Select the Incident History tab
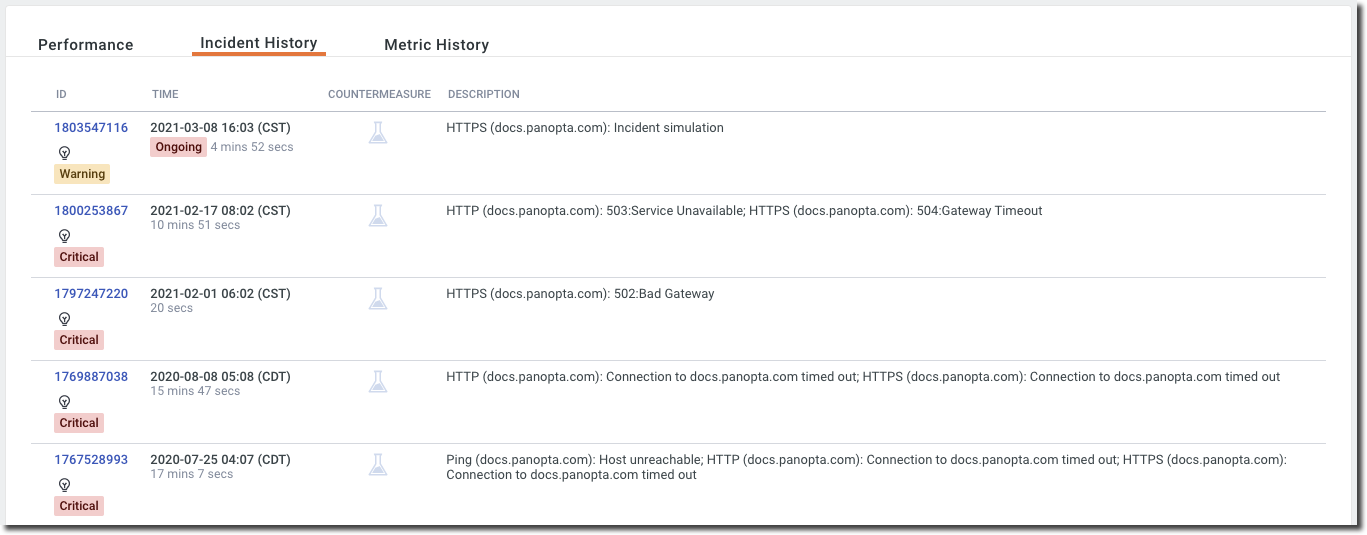The width and height of the screenshot is (1367, 535). pos(258,44)
